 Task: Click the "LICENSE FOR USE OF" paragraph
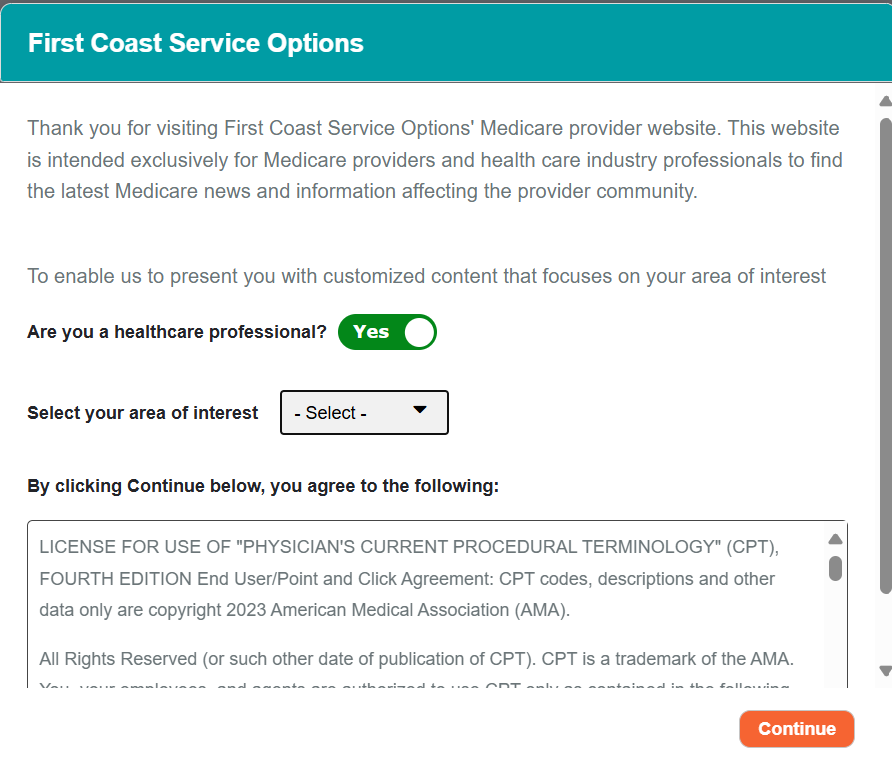point(408,578)
